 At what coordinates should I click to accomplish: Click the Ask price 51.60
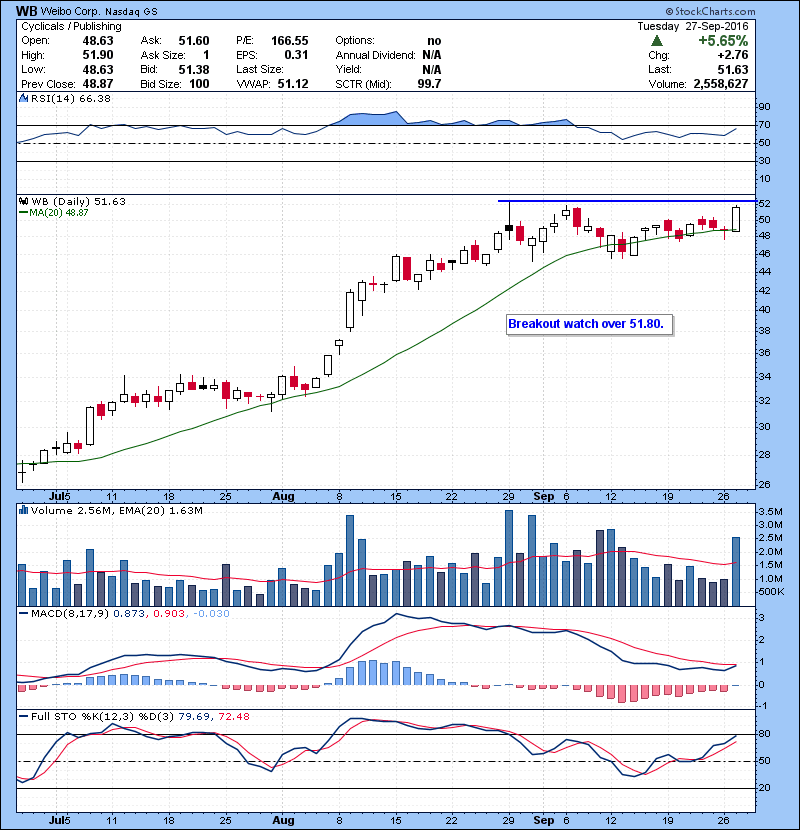194,41
